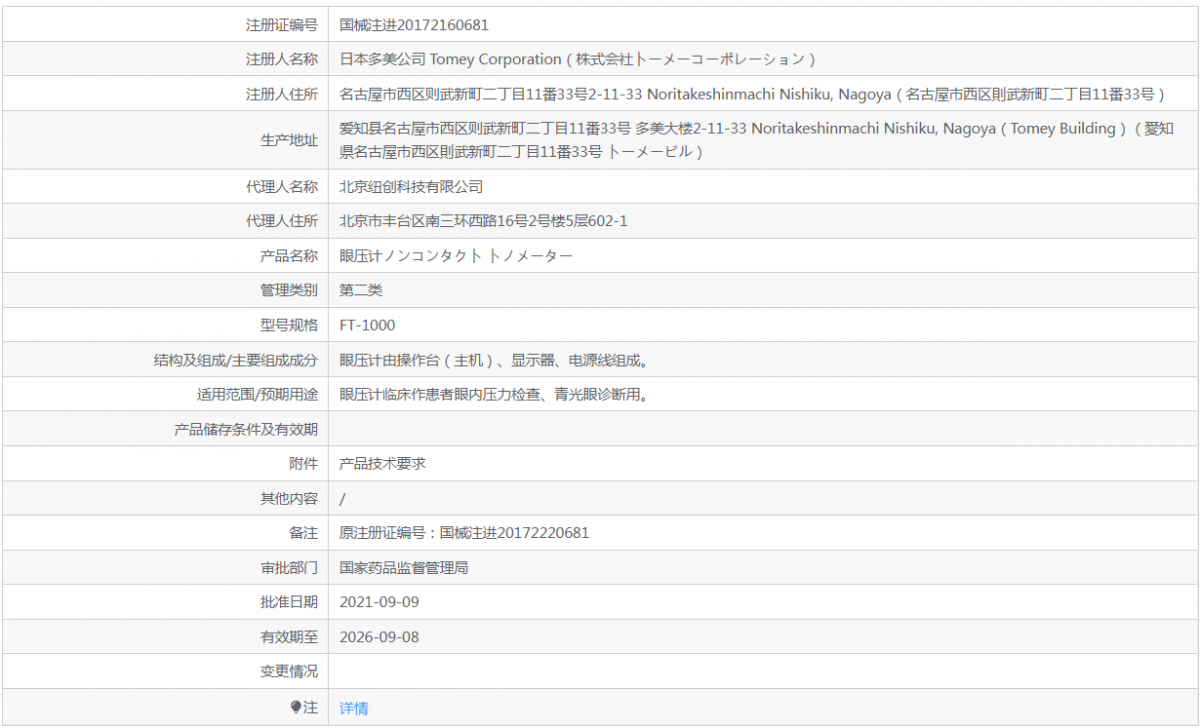Viewport: 1200px width, 728px height.
Task: Click the 审批部门 label
Action: pyautogui.click(x=289, y=568)
